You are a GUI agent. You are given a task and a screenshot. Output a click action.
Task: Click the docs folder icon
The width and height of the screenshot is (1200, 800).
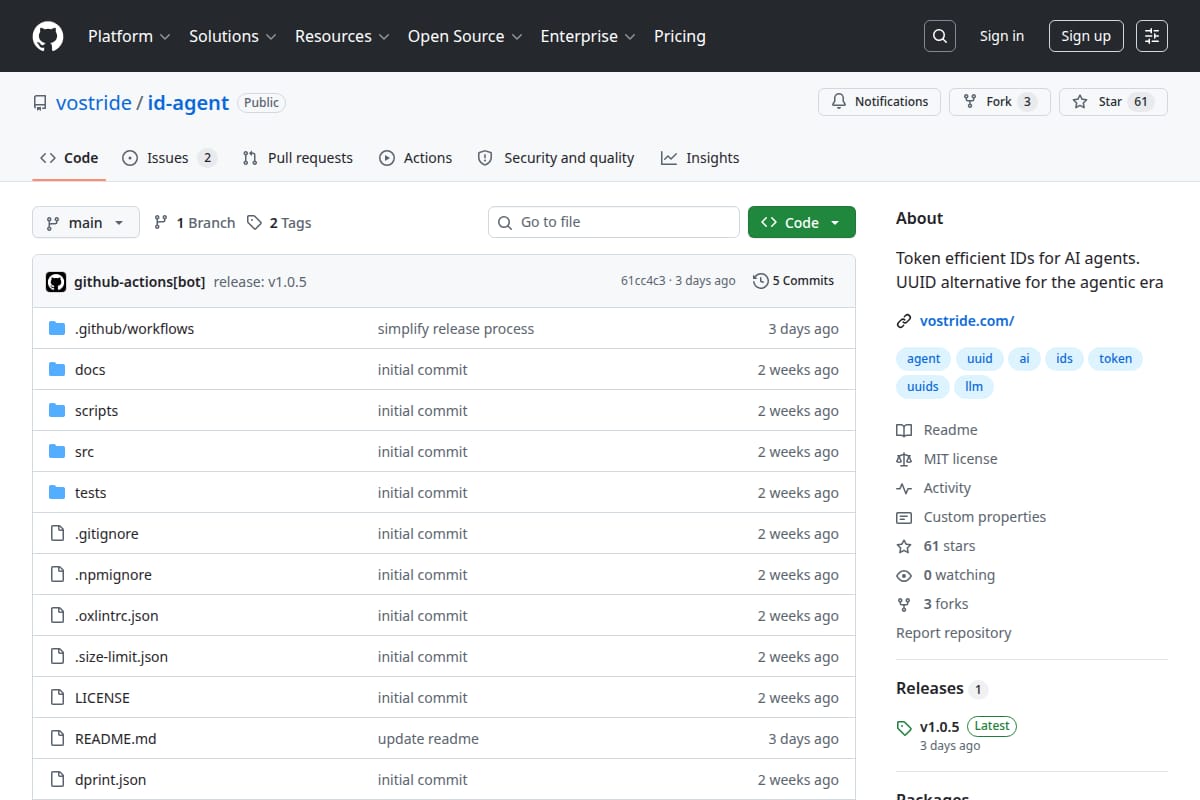pos(57,370)
